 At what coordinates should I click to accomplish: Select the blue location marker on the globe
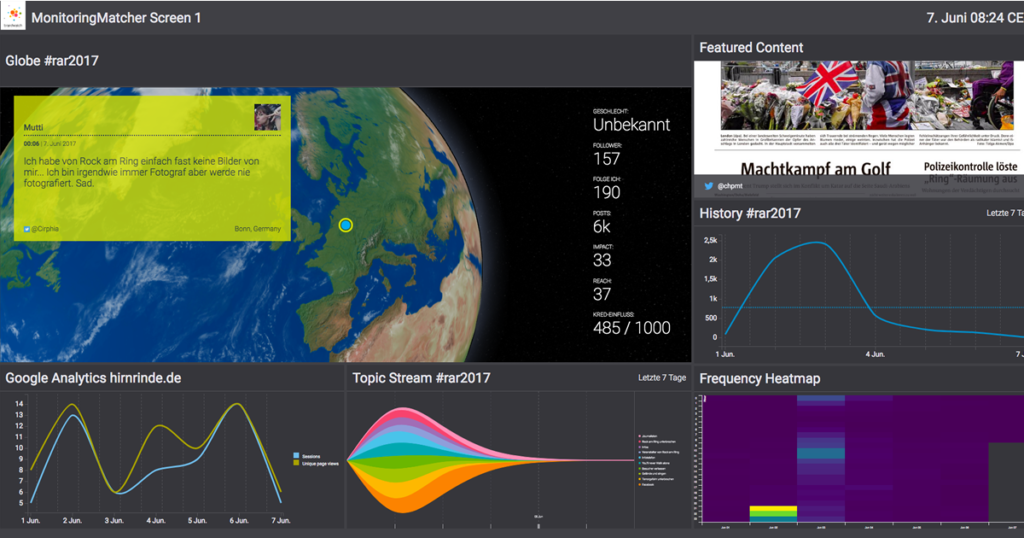coord(346,225)
